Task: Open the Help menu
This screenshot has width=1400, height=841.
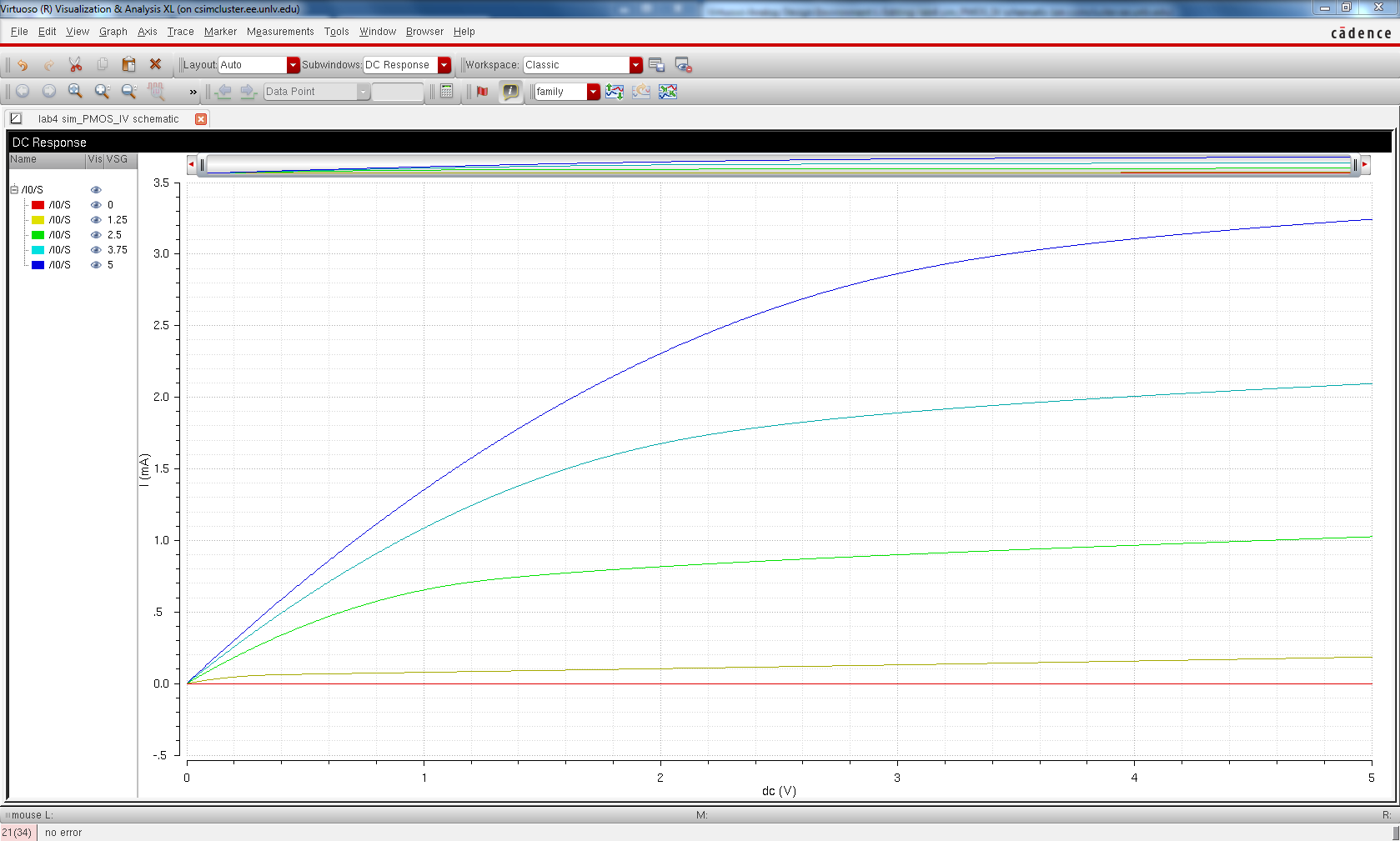Action: tap(464, 32)
